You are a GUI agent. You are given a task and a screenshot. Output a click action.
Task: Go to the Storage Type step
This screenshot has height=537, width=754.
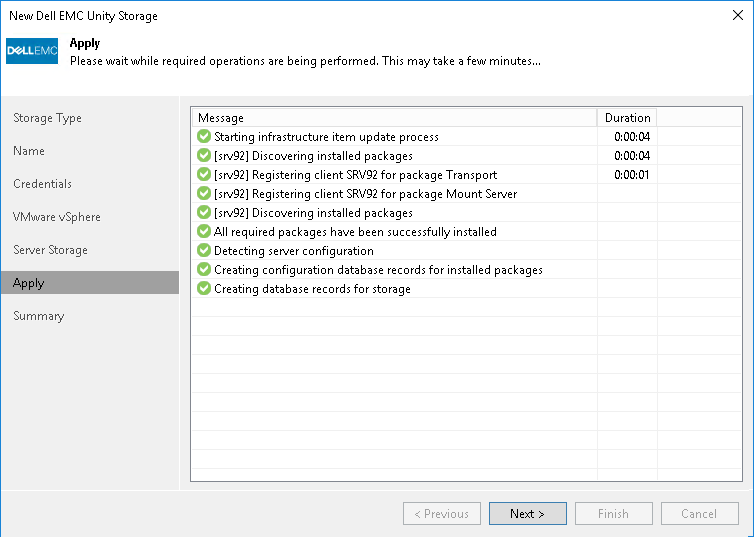[x=47, y=118]
